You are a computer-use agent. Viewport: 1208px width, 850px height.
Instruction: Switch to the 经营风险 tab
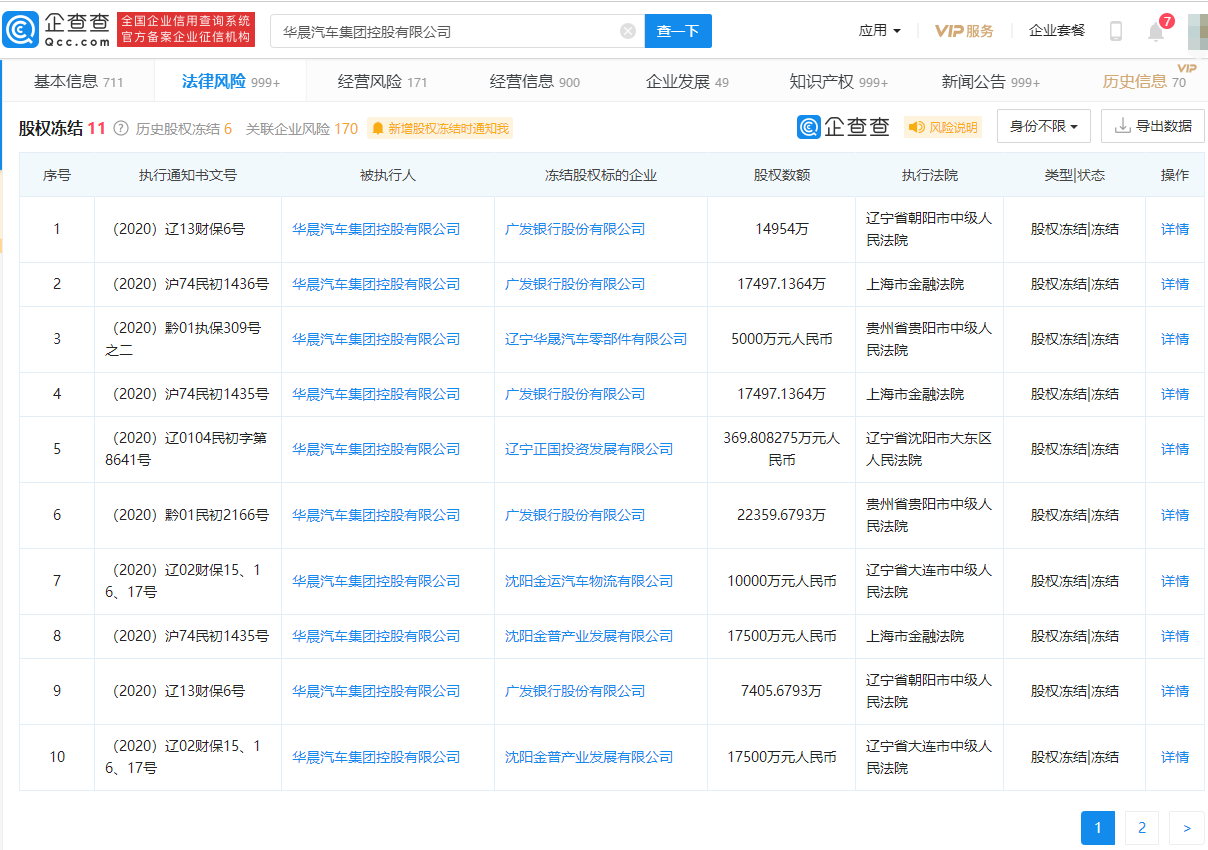click(382, 82)
